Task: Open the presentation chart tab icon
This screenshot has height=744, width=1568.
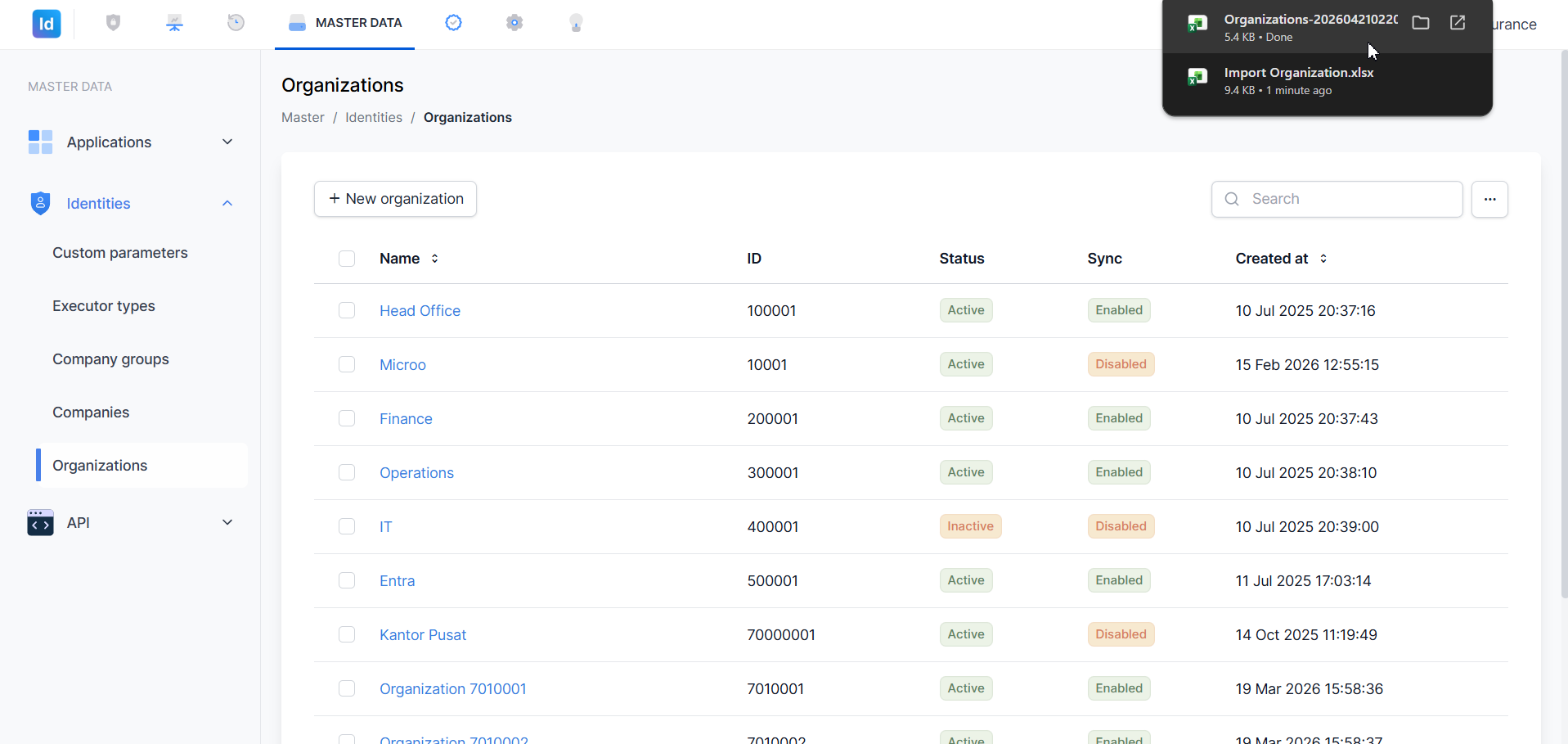Action: pos(174,23)
